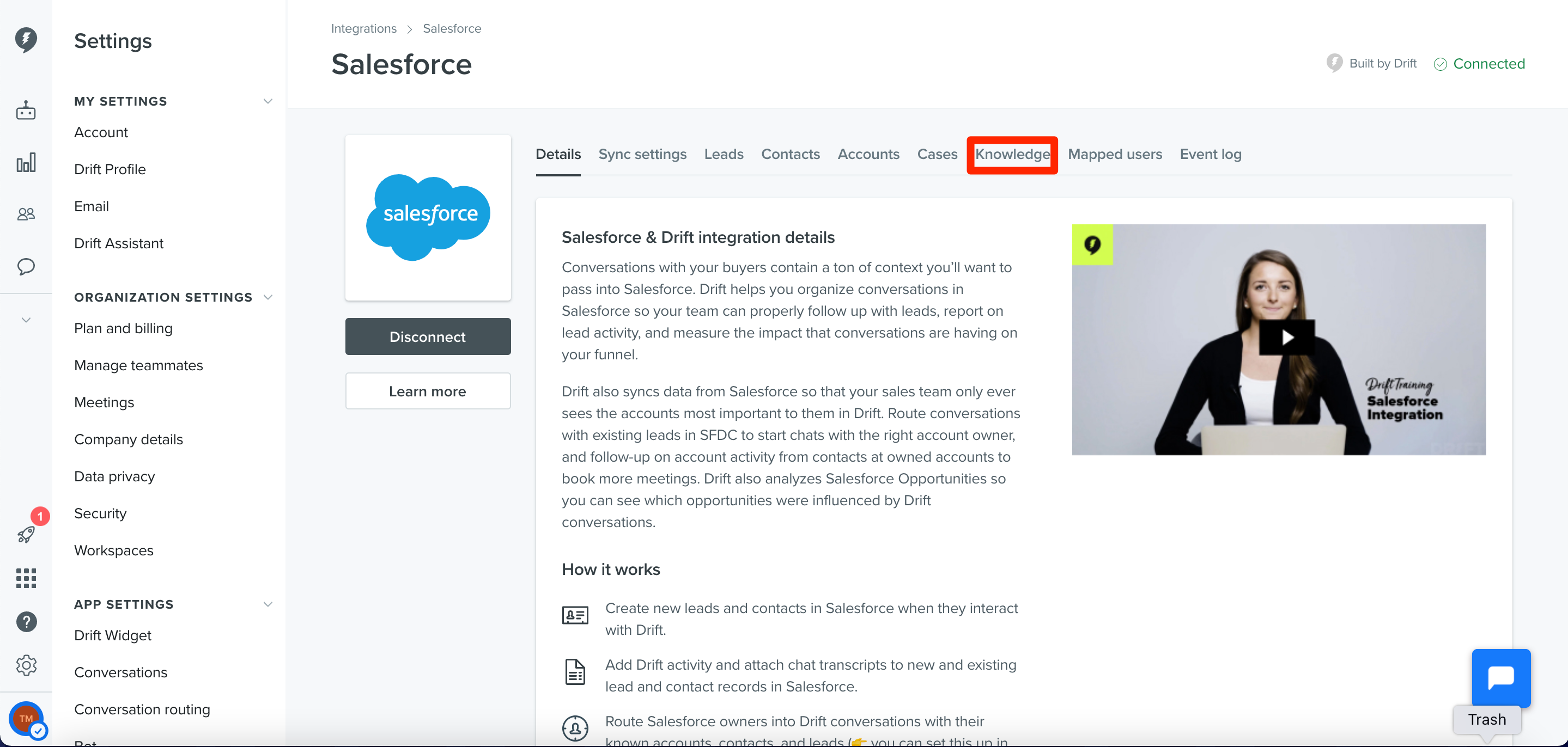Open Data privacy settings
The height and width of the screenshot is (747, 1568).
[114, 476]
